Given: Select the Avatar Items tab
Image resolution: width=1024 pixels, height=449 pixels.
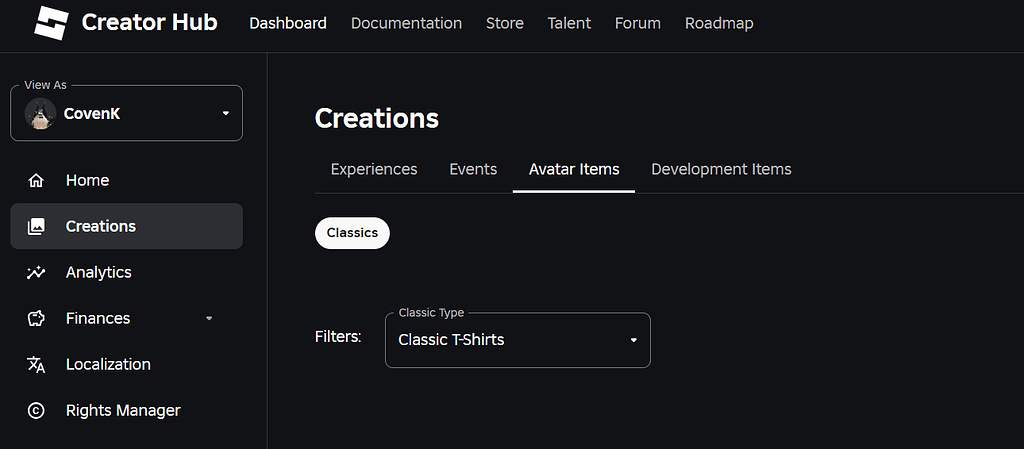Looking at the screenshot, I should pos(574,170).
